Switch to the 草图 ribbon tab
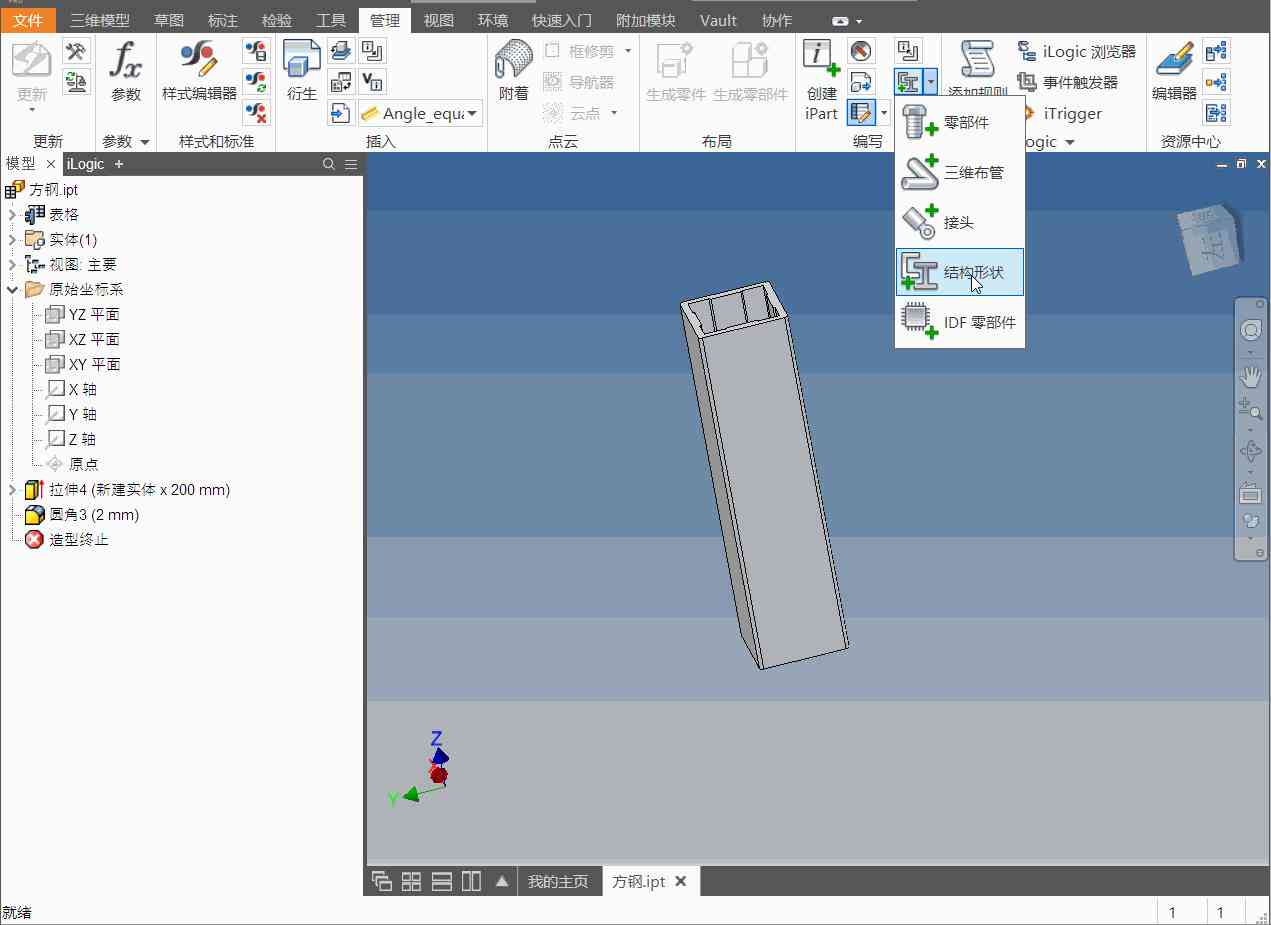The width and height of the screenshot is (1271, 925). pos(169,20)
